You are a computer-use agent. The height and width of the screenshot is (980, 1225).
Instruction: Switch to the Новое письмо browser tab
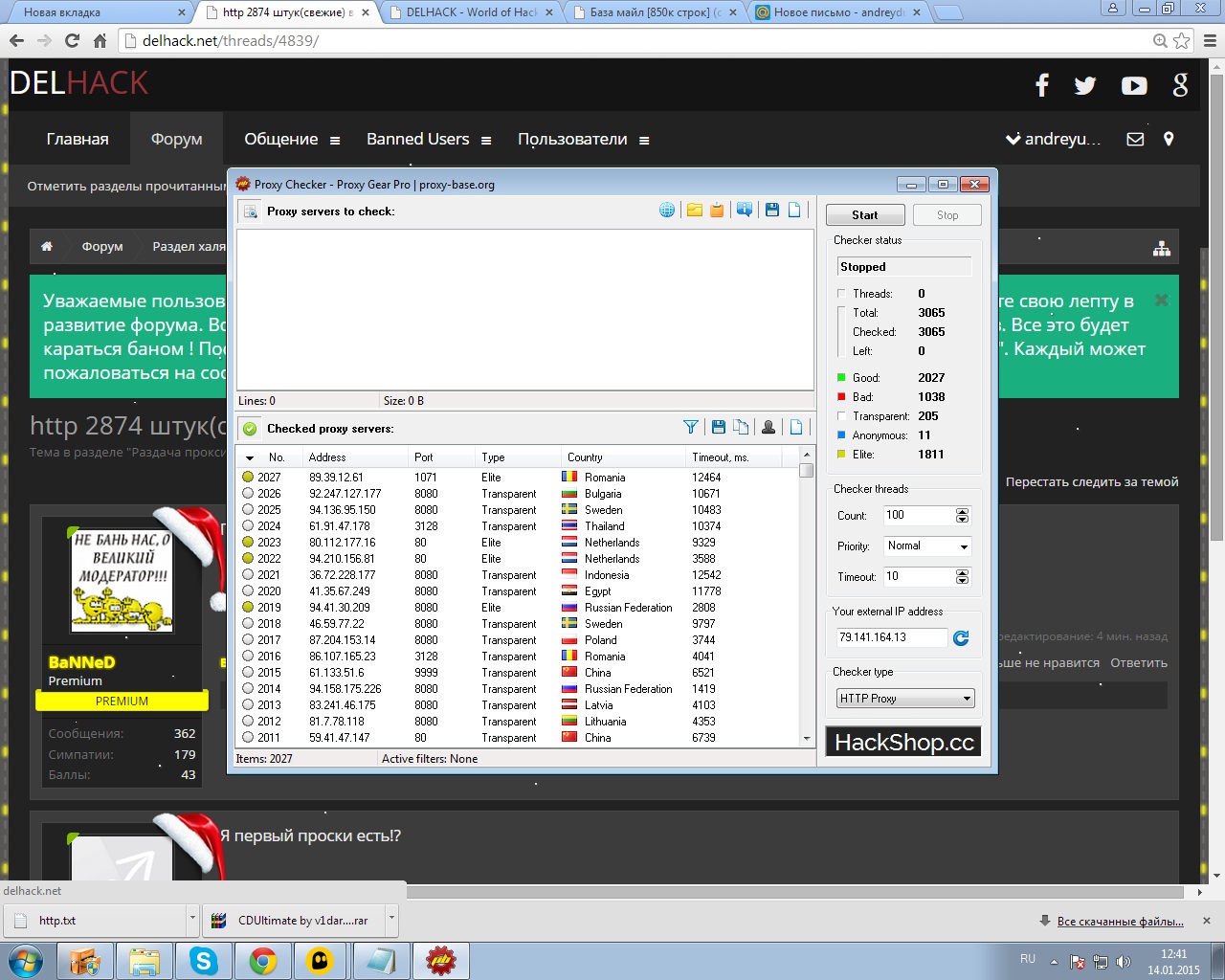pyautogui.click(x=838, y=12)
